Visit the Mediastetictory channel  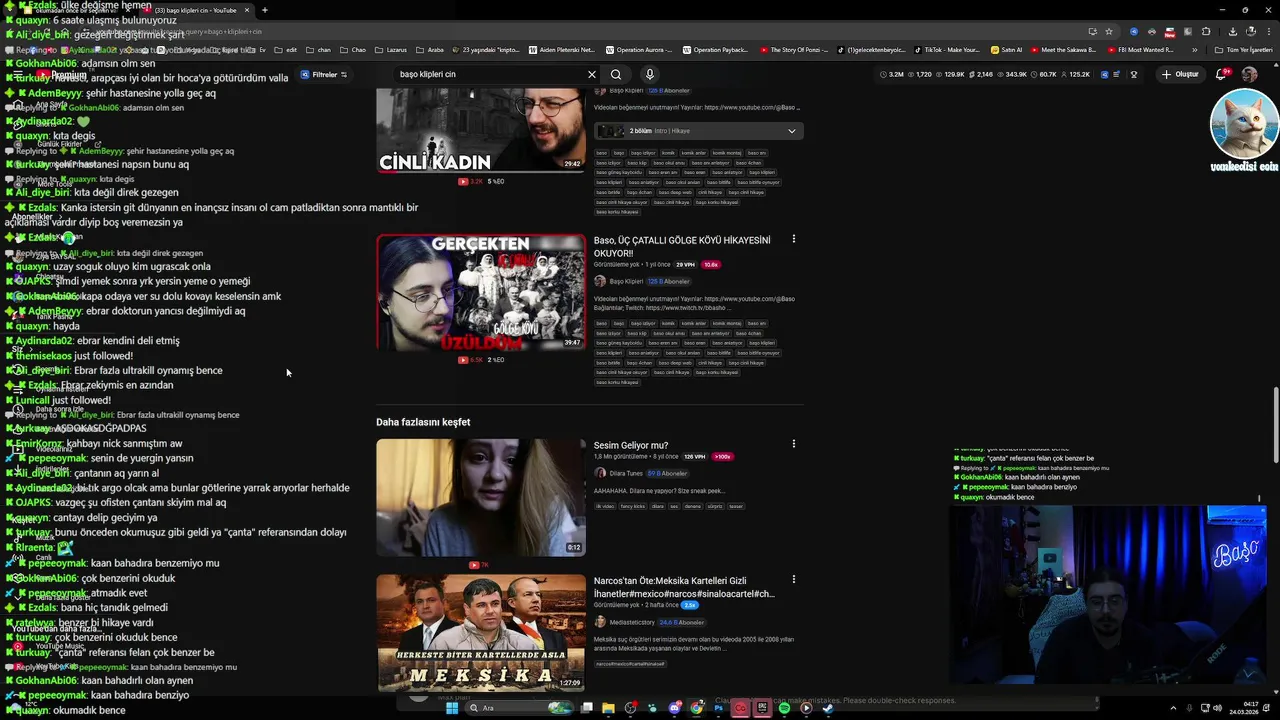click(x=631, y=622)
